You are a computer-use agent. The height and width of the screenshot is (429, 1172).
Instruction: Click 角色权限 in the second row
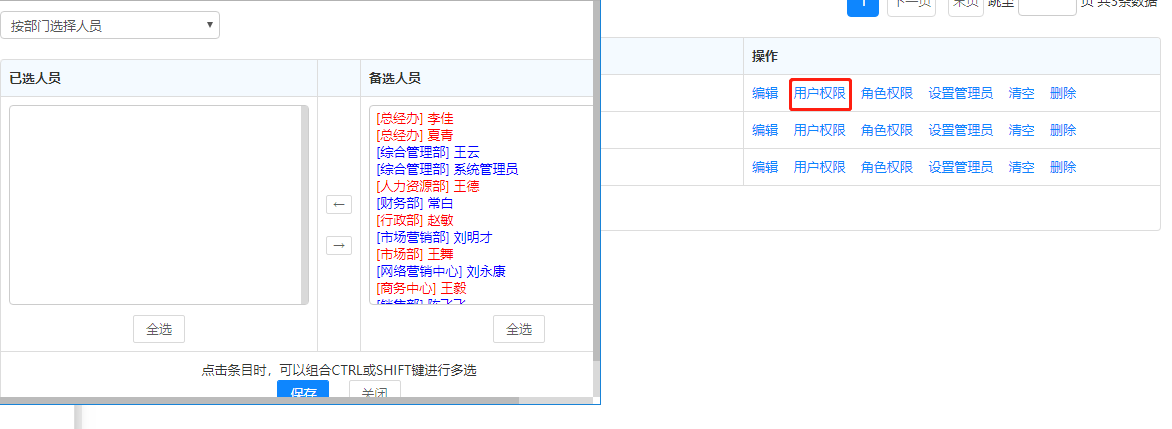coord(887,130)
